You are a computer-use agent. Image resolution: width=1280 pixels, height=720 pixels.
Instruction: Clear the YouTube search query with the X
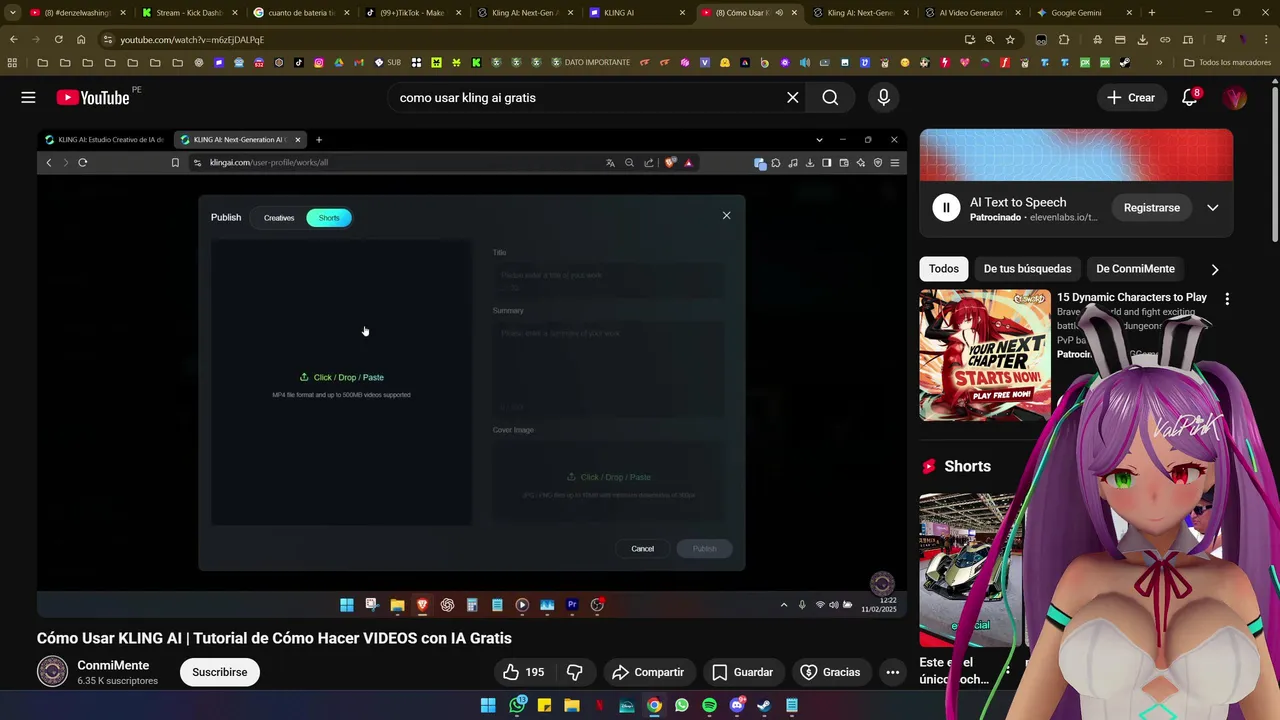coord(792,97)
